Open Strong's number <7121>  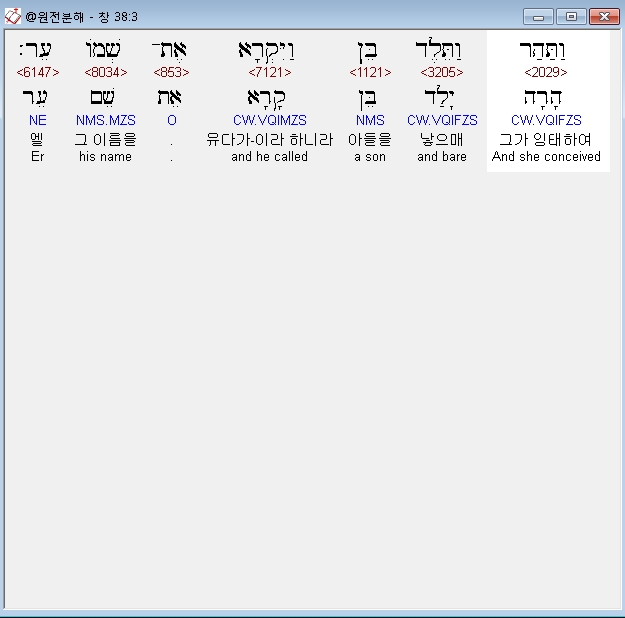pos(269,72)
